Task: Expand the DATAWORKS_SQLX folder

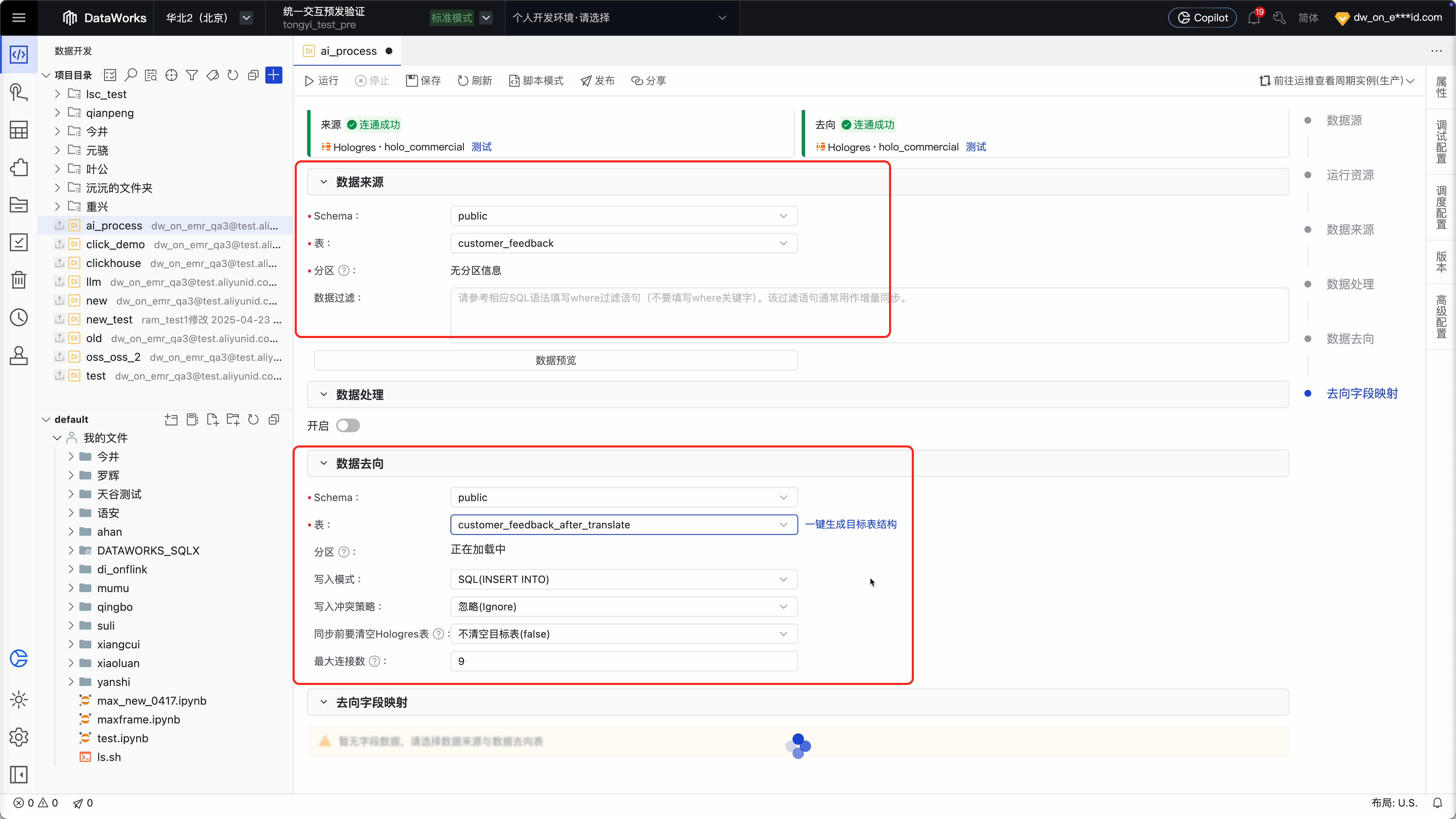Action: [x=71, y=551]
